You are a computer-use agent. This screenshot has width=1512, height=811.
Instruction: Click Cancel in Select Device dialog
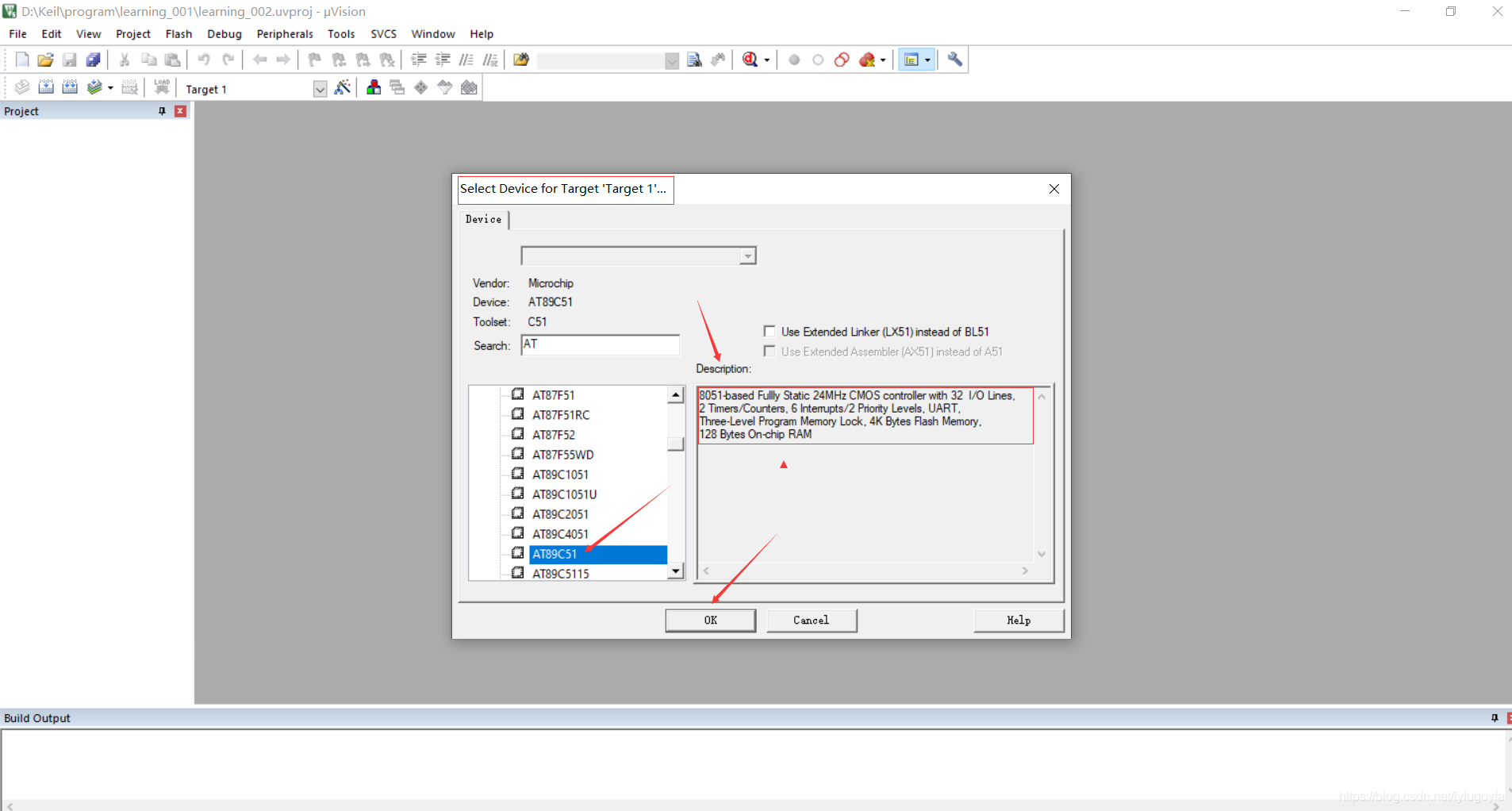coord(812,621)
